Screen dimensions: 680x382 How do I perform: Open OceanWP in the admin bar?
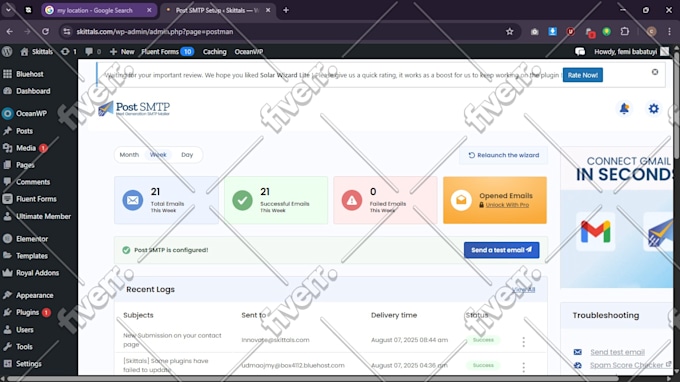coord(248,52)
